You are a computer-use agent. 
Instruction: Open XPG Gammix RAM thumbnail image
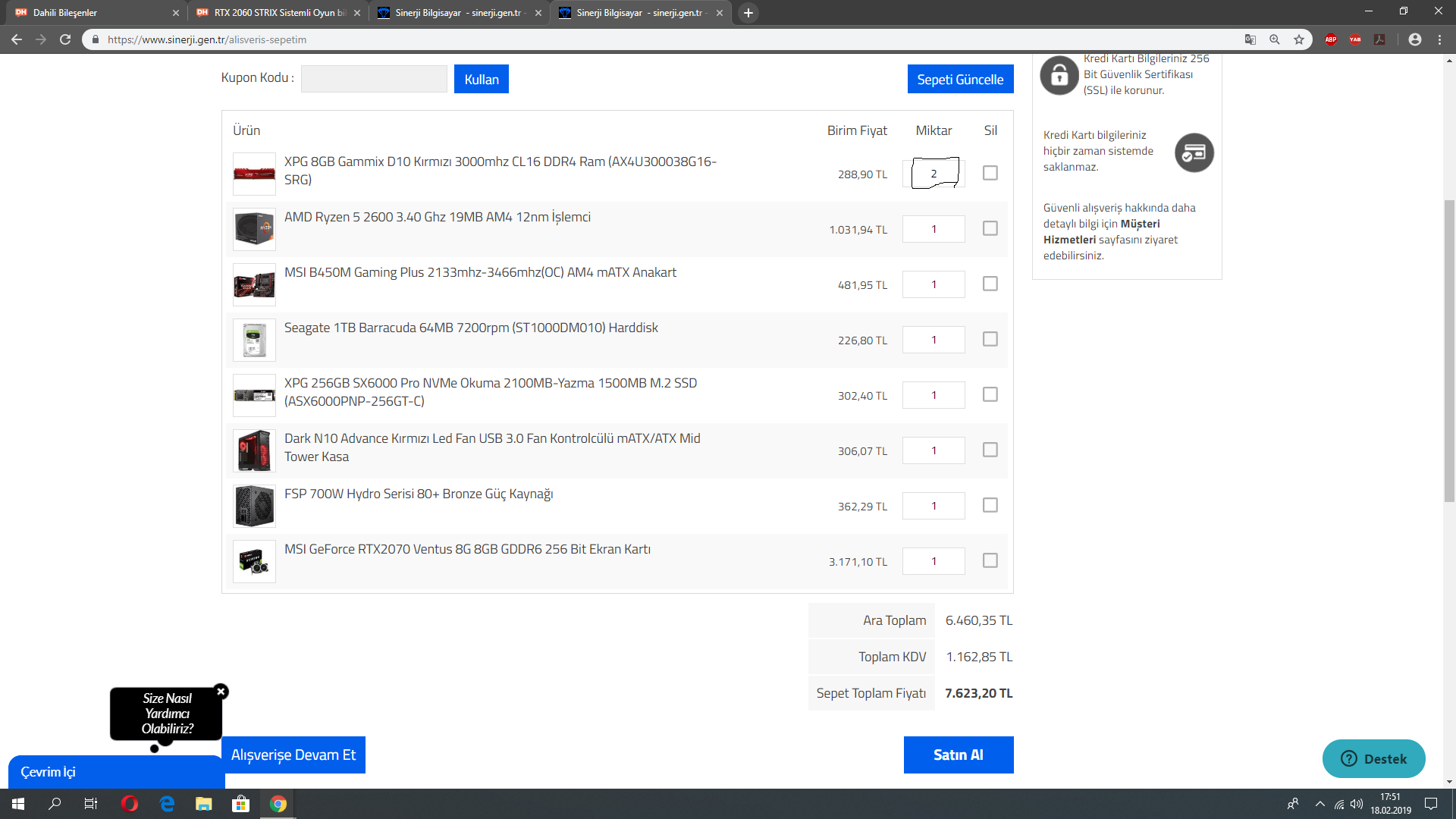[254, 174]
